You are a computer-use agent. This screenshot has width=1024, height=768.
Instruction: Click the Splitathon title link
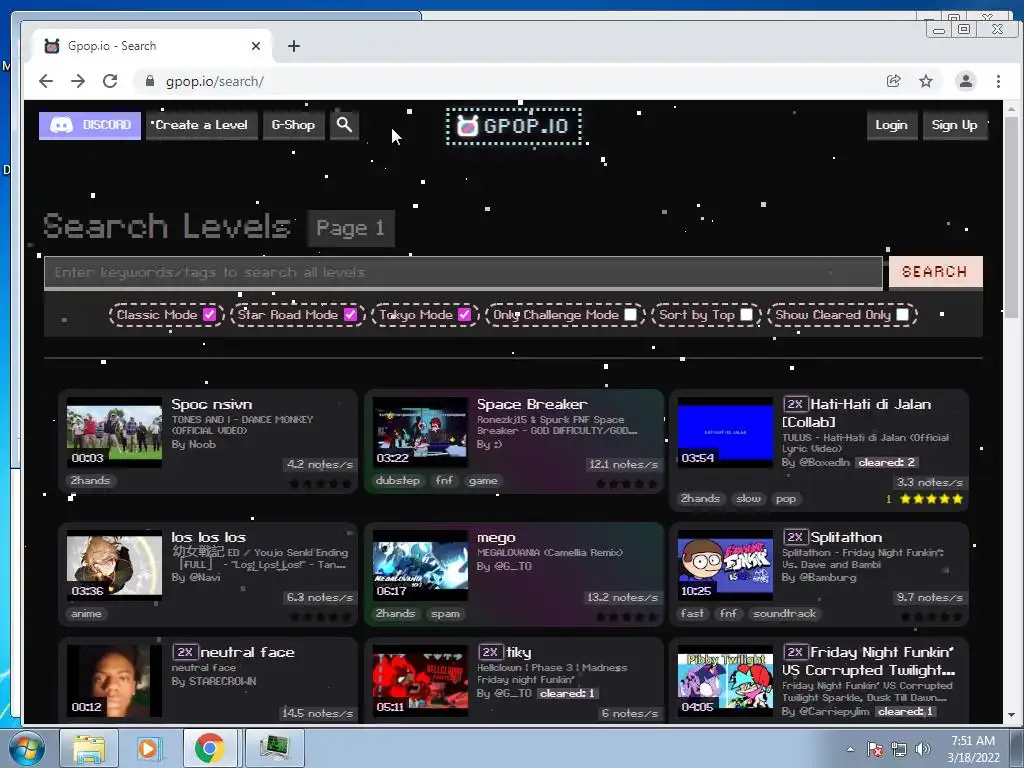pos(846,537)
